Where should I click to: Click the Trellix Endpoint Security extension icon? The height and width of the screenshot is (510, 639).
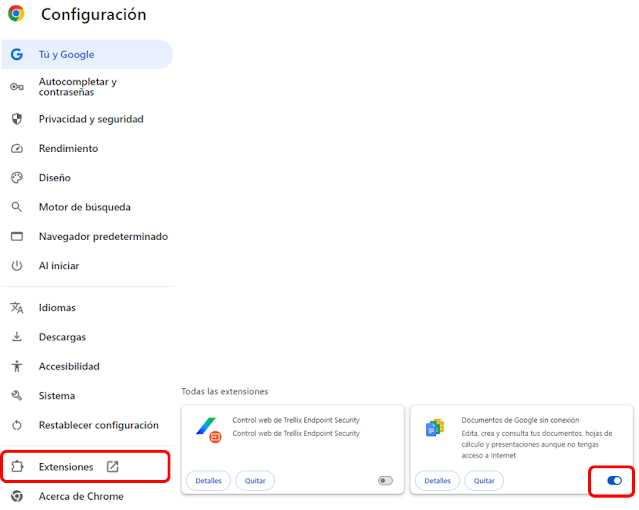[209, 430]
